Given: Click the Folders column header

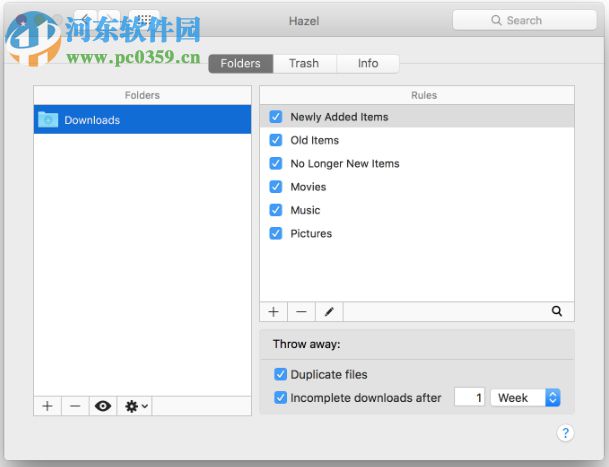Looking at the screenshot, I should click(x=142, y=95).
